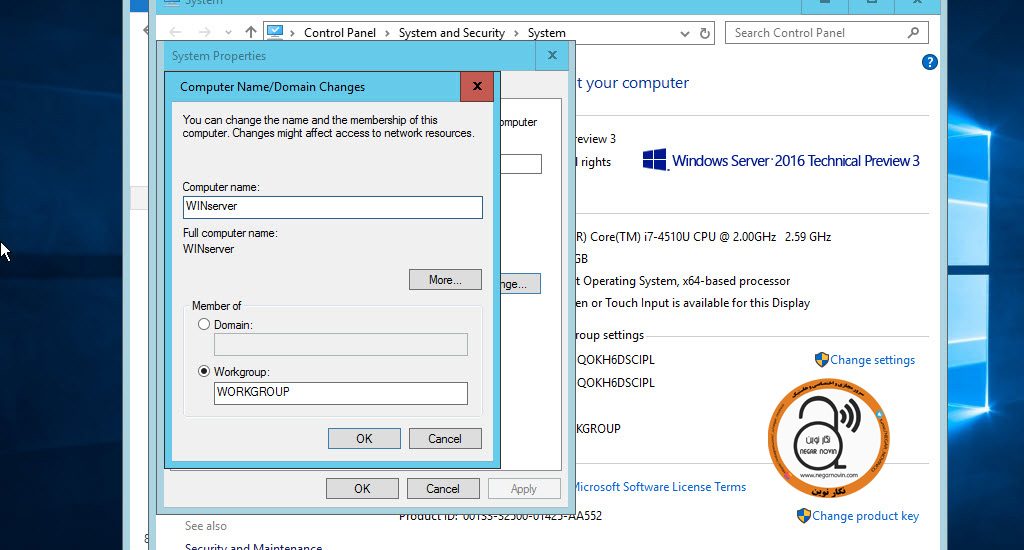Click Control Panel in the breadcrumb
This screenshot has width=1024, height=550.
(340, 33)
